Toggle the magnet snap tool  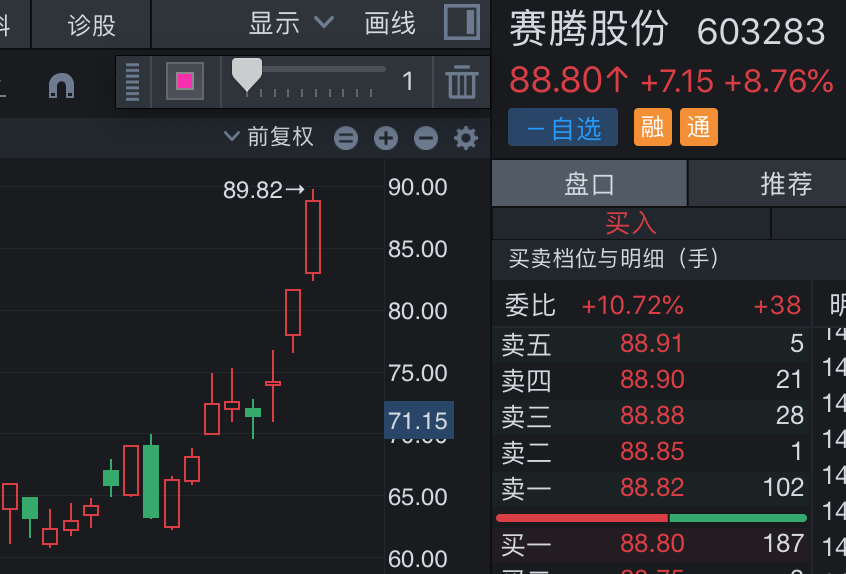coord(62,86)
